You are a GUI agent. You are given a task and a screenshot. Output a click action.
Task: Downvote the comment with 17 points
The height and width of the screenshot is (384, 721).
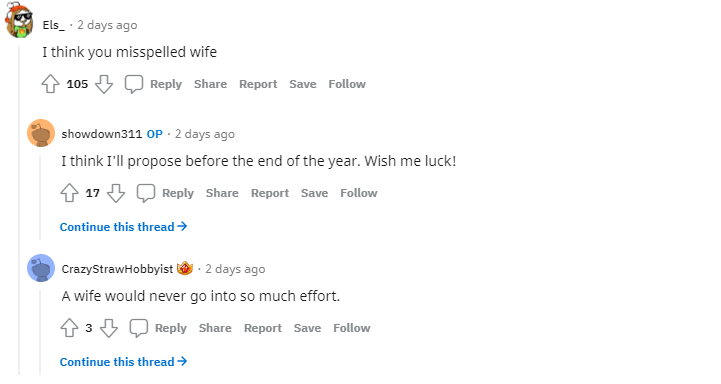pyautogui.click(x=116, y=193)
